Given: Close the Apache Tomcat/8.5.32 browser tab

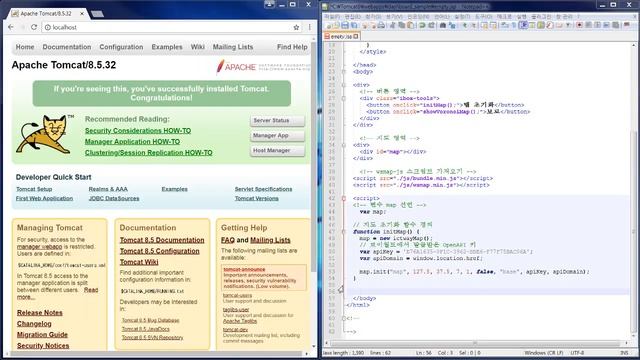Looking at the screenshot, I should tap(82, 13).
